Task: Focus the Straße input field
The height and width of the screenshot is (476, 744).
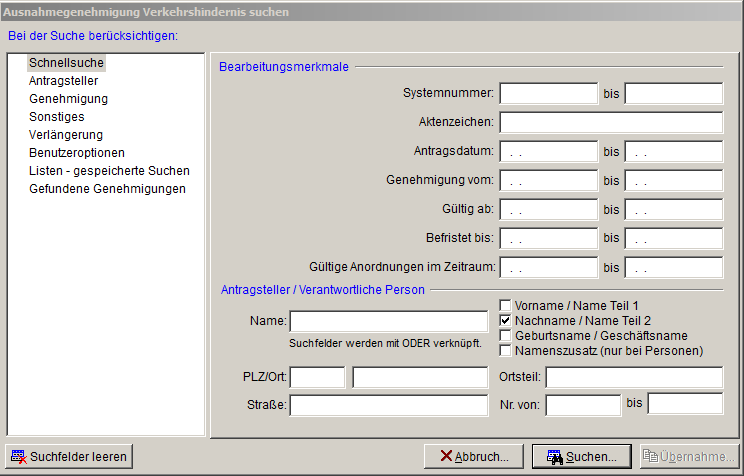Action: pyautogui.click(x=389, y=405)
